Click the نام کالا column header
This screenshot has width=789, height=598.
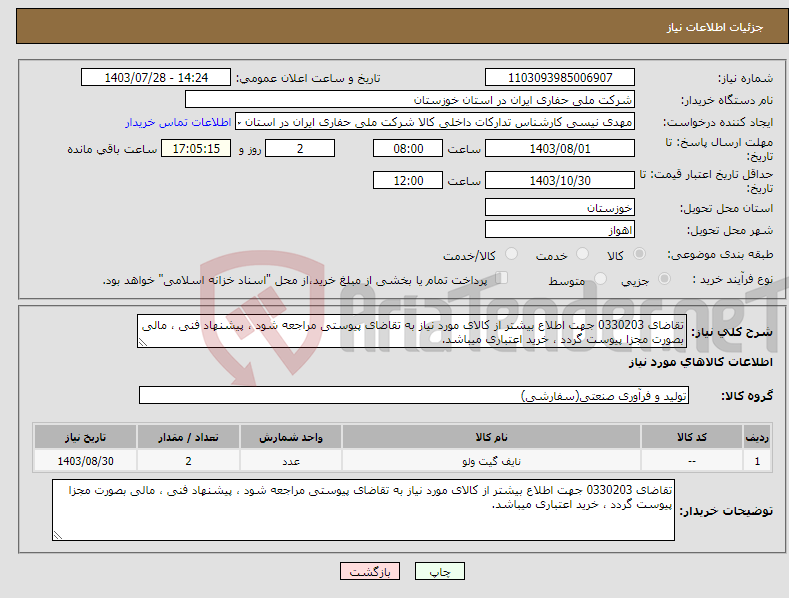491,437
